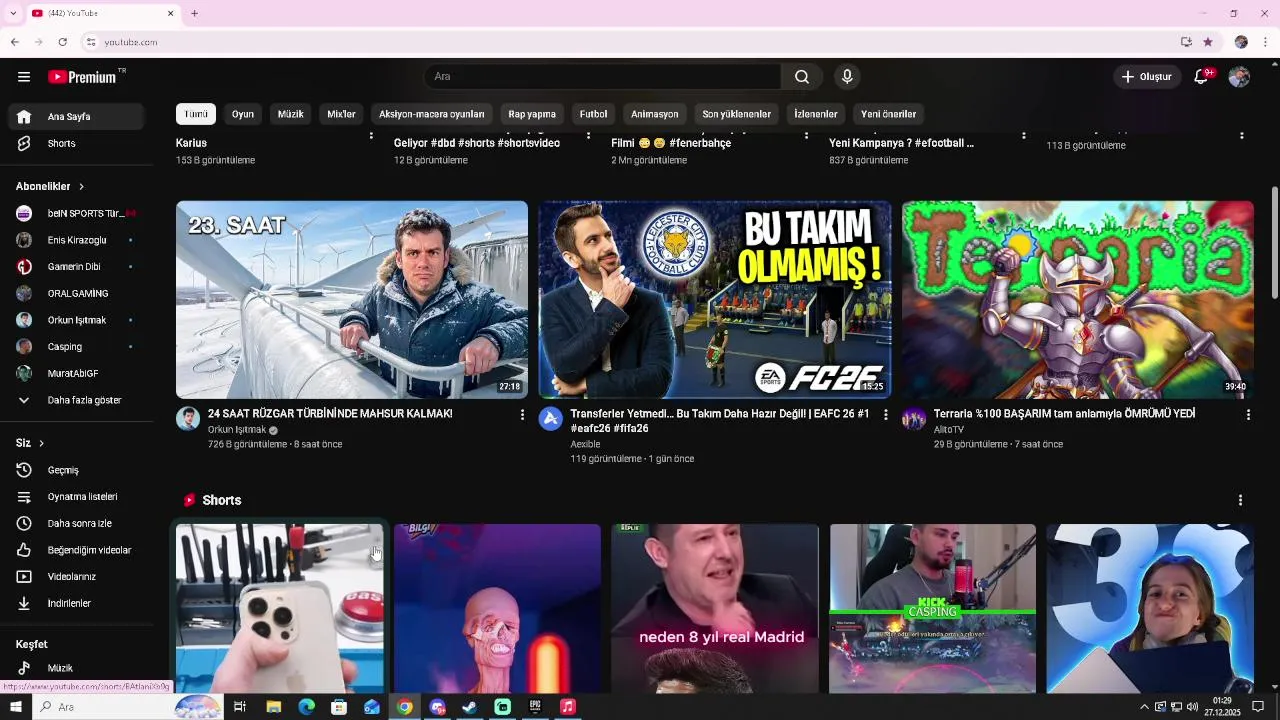Select the Oyun filter chip
Screen dimensions: 1280x720
pyautogui.click(x=243, y=114)
